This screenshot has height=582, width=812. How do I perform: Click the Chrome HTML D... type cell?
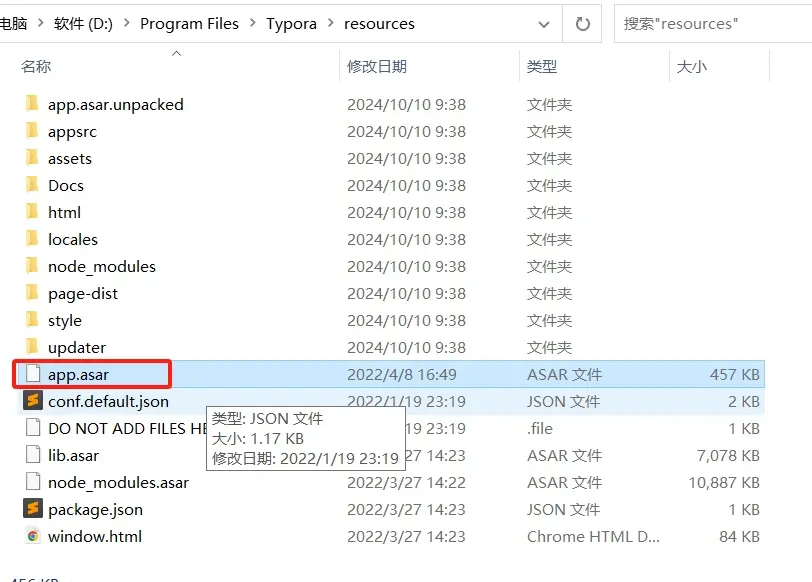point(593,536)
